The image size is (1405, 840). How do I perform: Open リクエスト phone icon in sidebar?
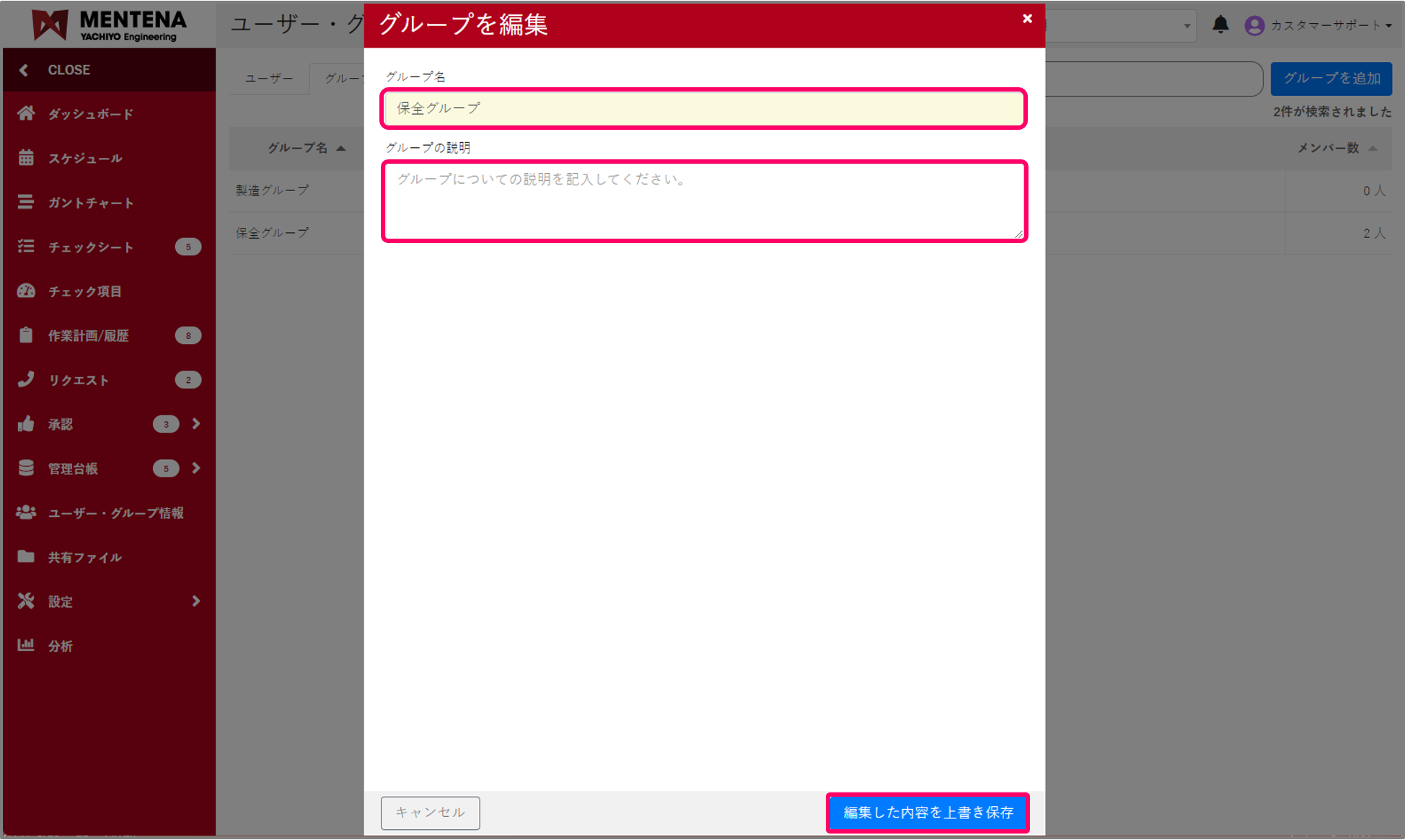point(27,379)
